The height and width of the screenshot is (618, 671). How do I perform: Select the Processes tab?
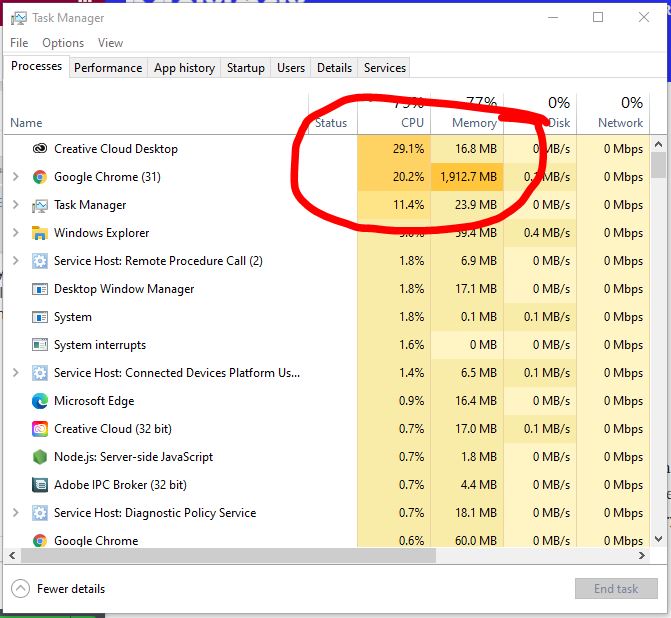[x=36, y=66]
